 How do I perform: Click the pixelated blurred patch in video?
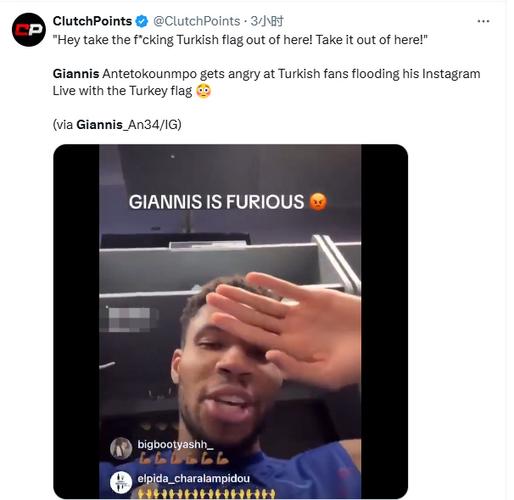[129, 320]
